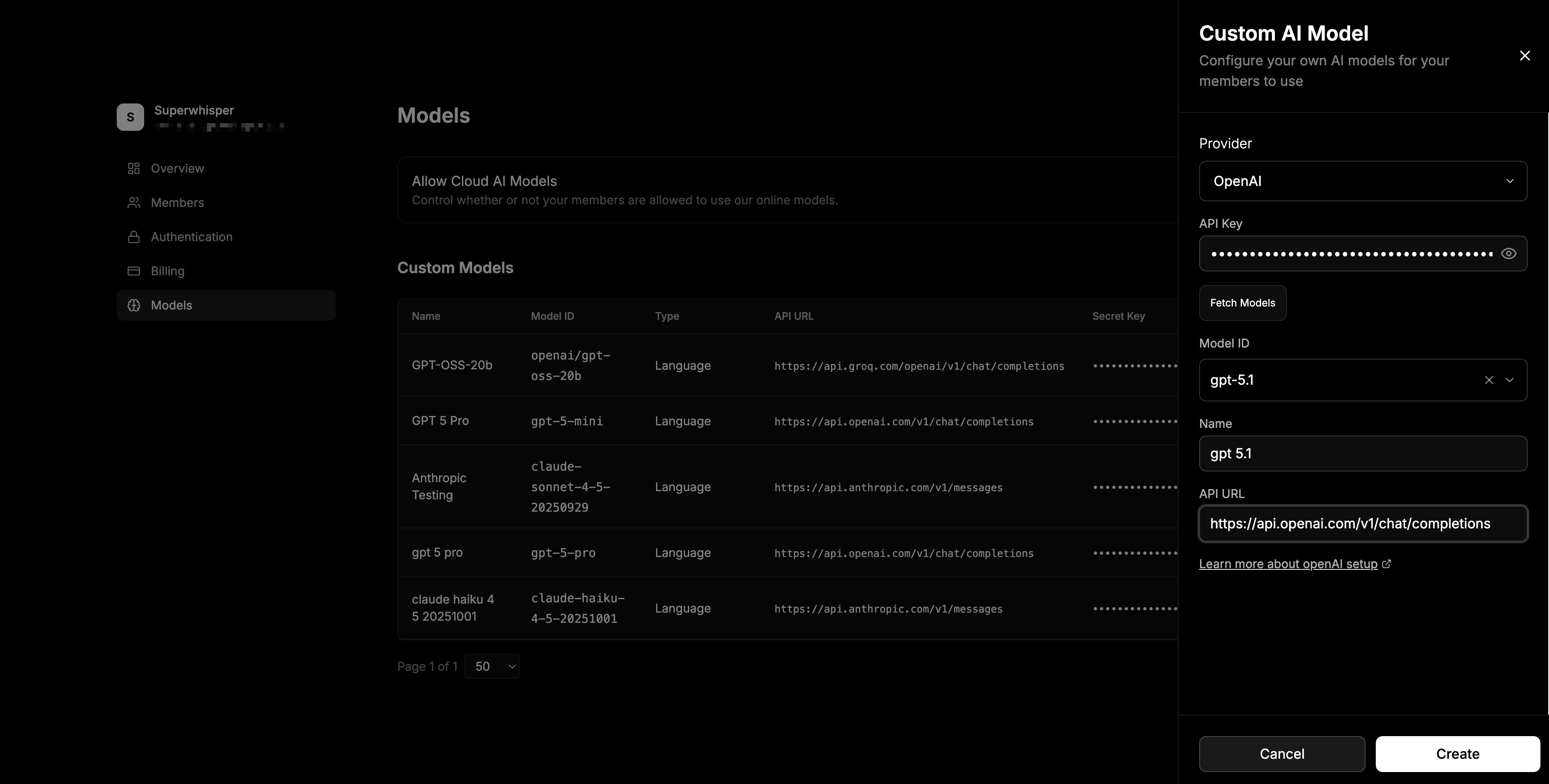
Task: Click the Models brain icon
Action: (133, 305)
